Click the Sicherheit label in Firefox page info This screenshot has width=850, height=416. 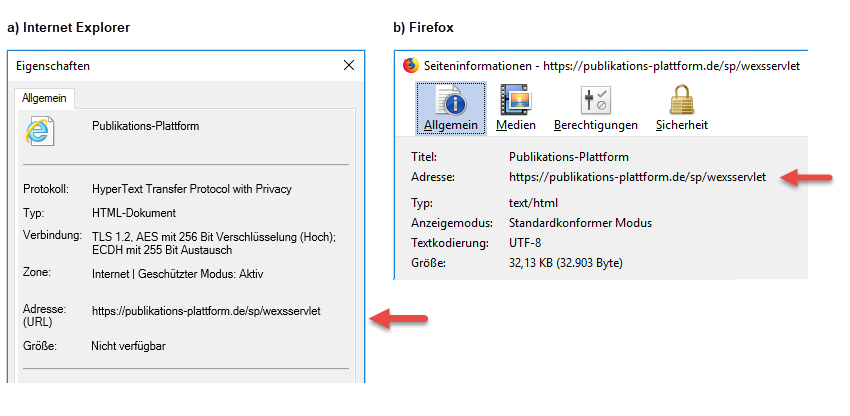pyautogui.click(x=682, y=125)
